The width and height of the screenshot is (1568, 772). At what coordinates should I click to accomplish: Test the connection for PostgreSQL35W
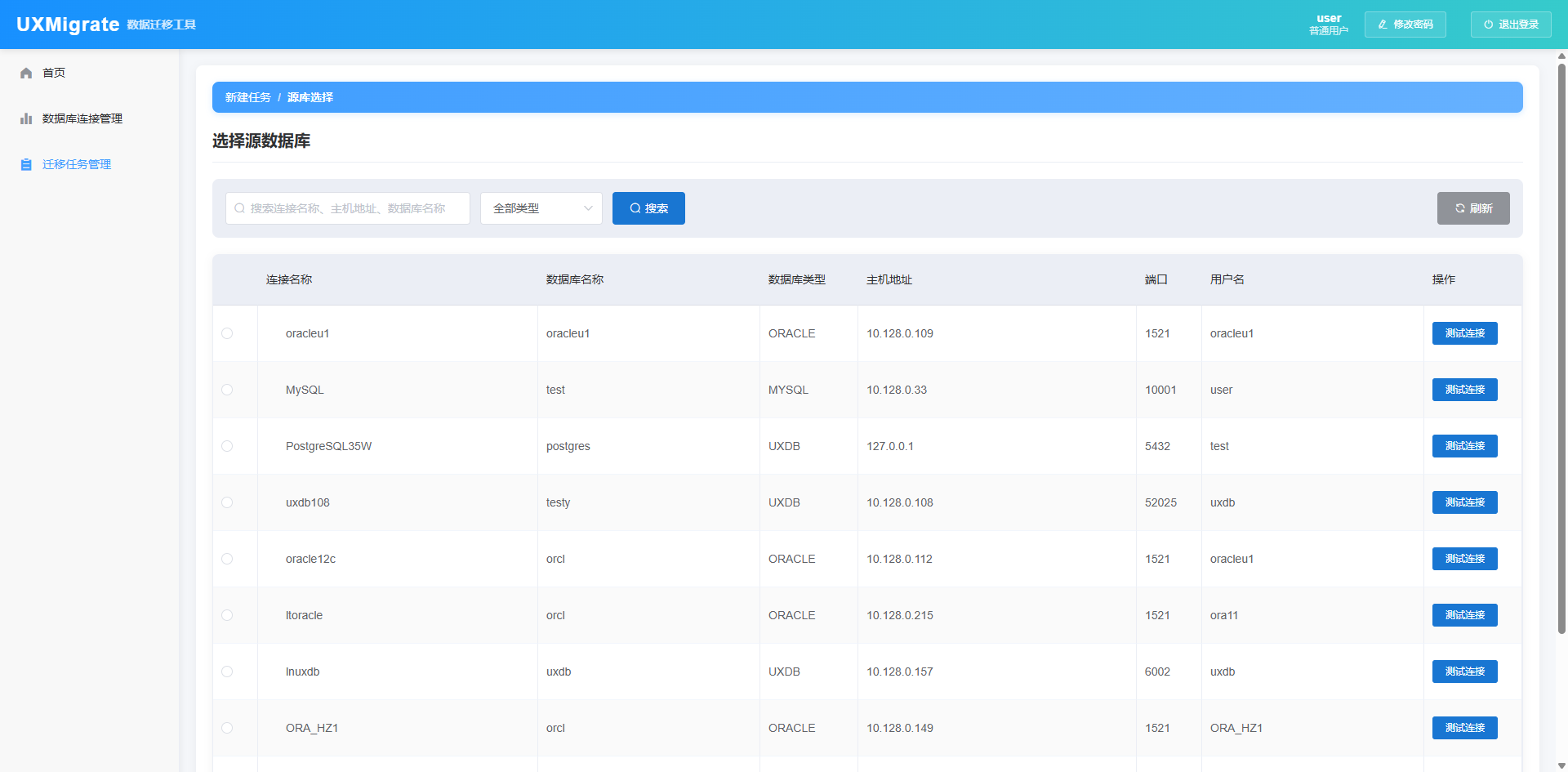pyautogui.click(x=1464, y=446)
